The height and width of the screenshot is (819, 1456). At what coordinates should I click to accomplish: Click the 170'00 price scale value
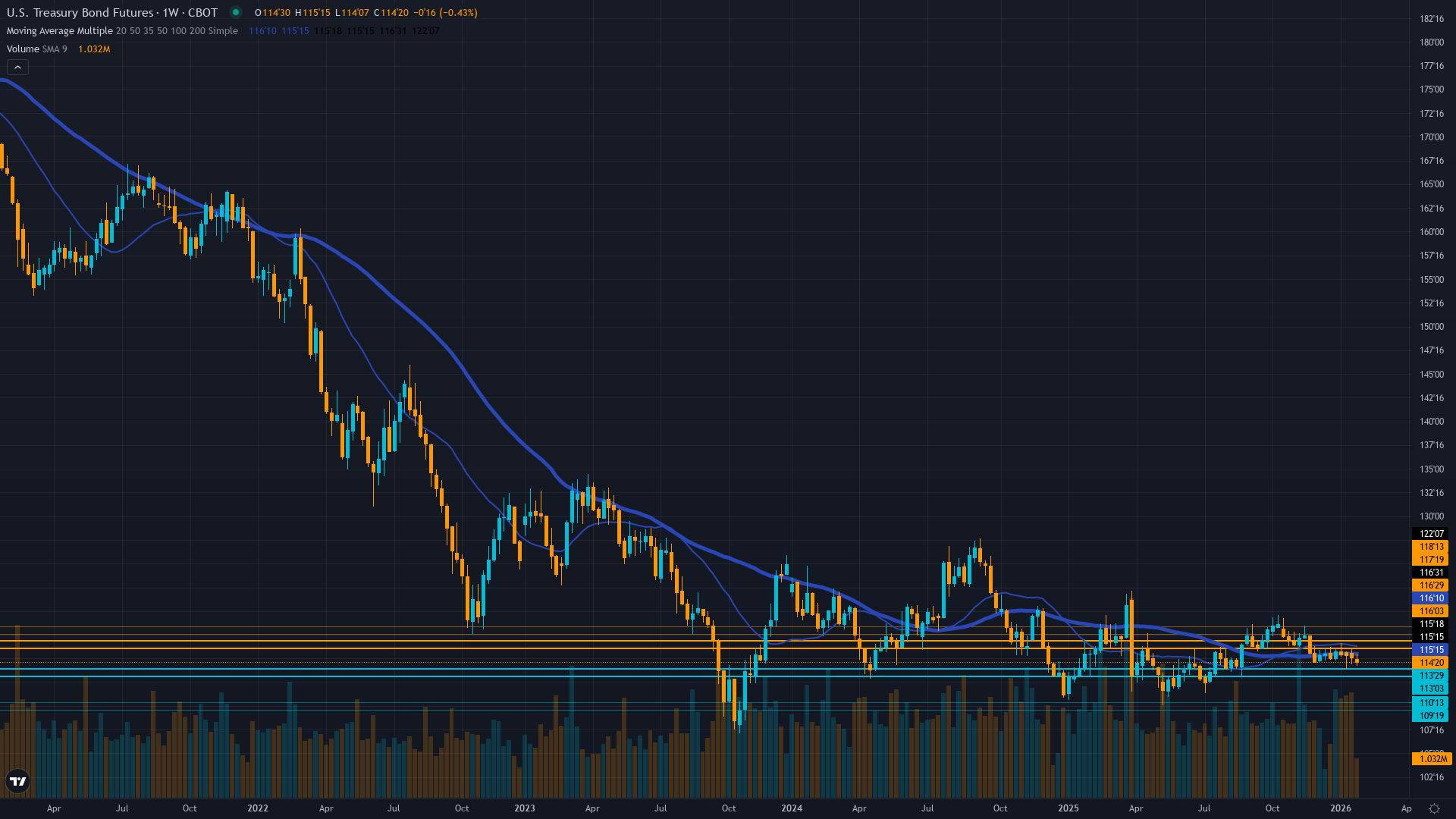pos(1432,137)
